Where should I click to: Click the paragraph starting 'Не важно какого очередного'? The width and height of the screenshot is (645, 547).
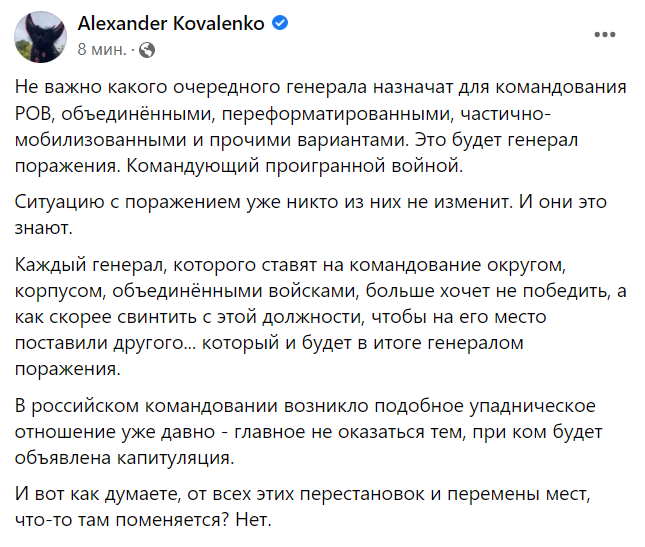(321, 126)
